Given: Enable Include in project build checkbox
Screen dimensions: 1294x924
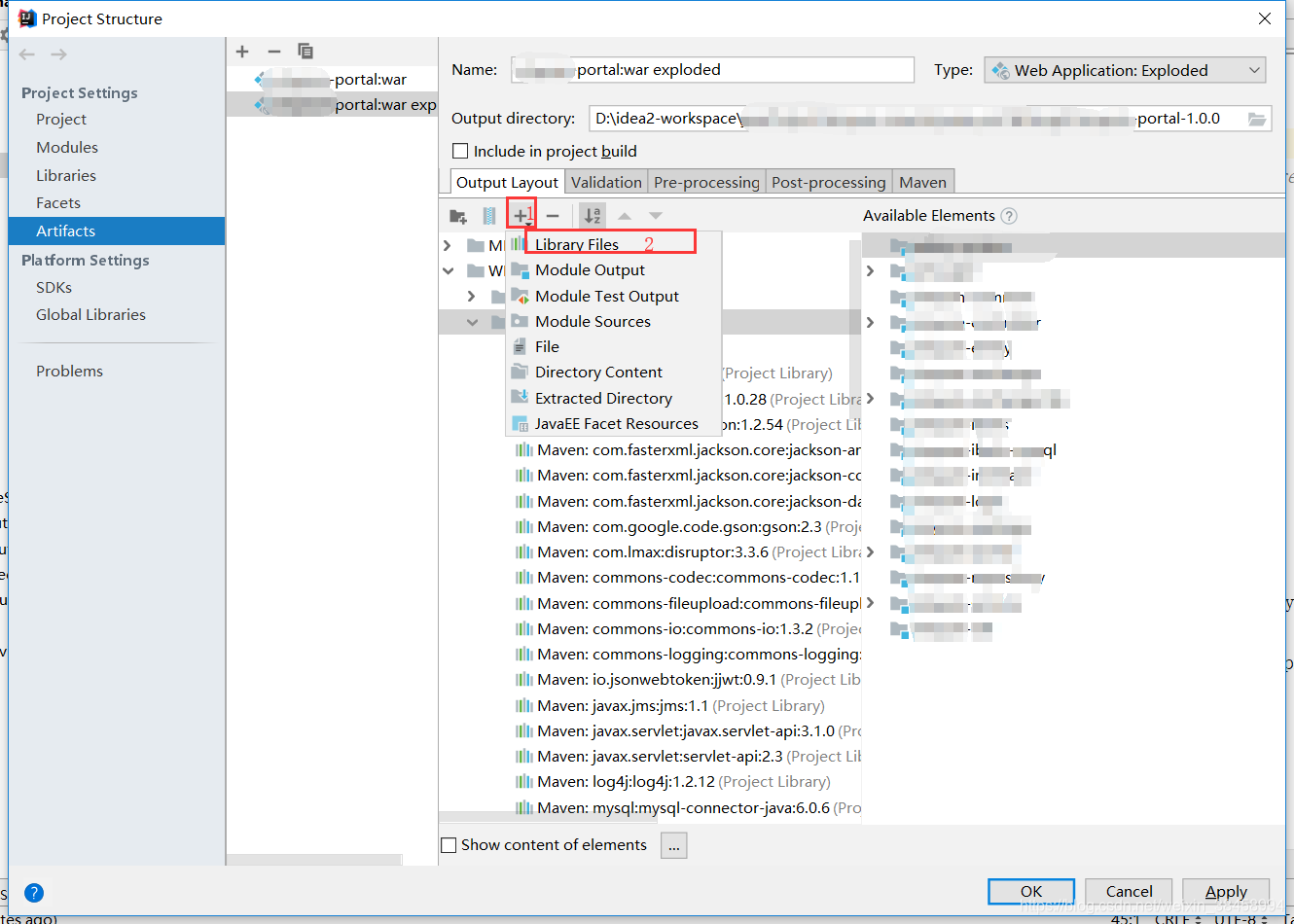Looking at the screenshot, I should coord(461,151).
